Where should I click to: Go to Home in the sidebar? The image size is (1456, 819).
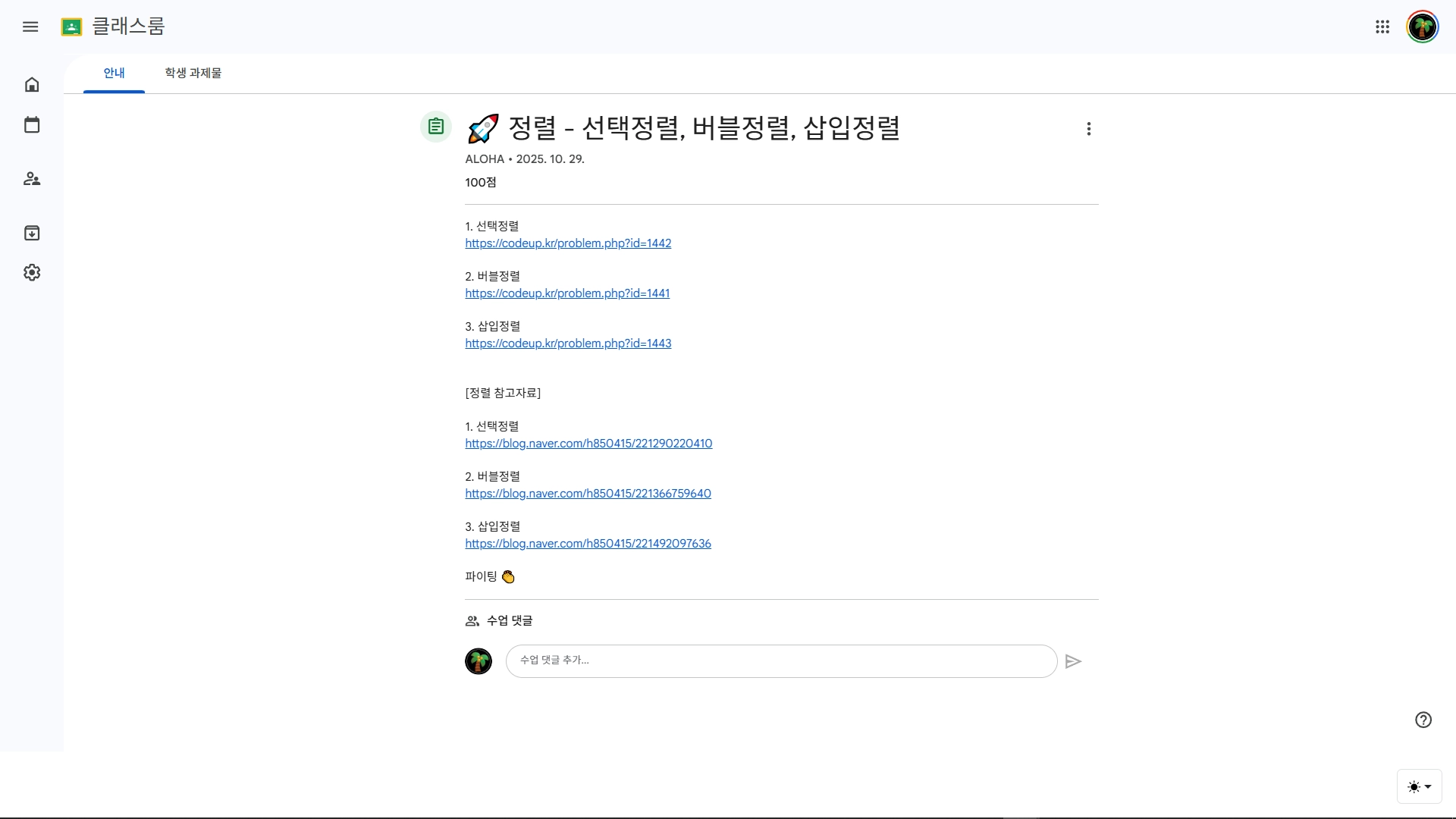(x=32, y=84)
